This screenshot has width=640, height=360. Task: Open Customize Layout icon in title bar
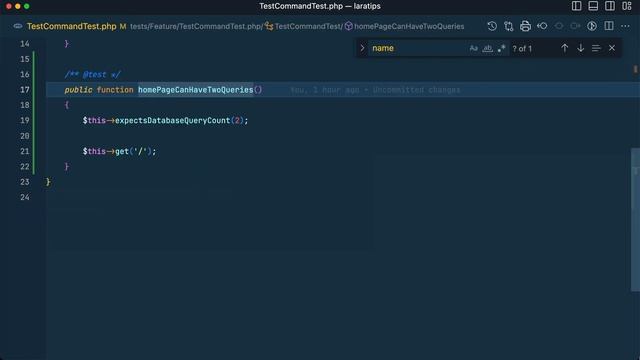click(x=627, y=6)
